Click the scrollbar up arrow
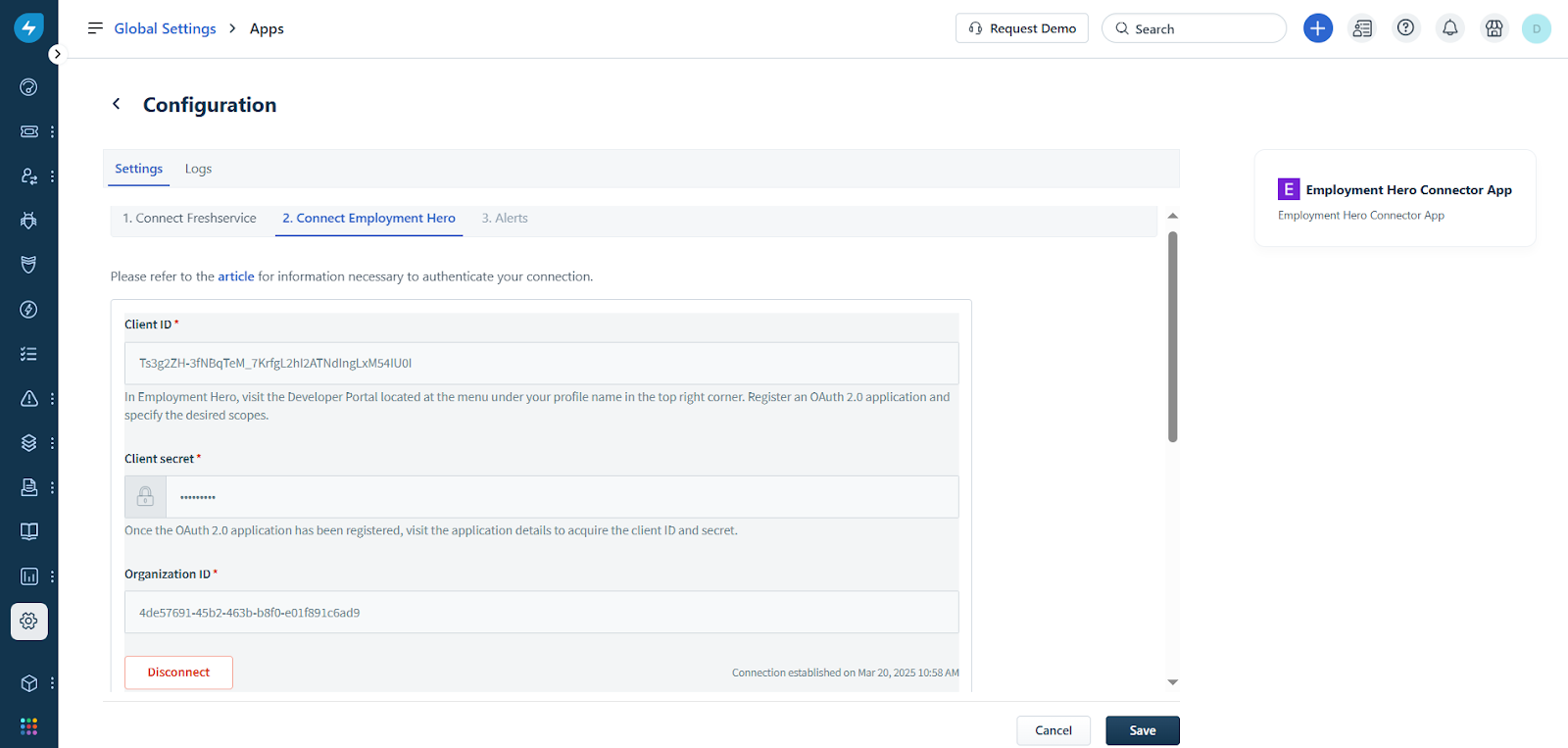The width and height of the screenshot is (1568, 748). pyautogui.click(x=1173, y=216)
